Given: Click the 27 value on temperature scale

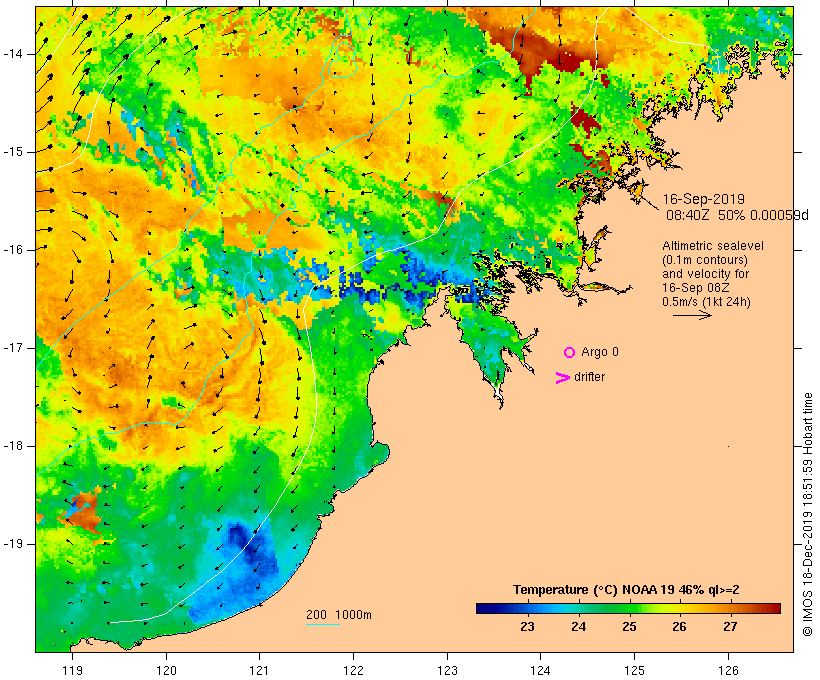Looking at the screenshot, I should pyautogui.click(x=730, y=627).
